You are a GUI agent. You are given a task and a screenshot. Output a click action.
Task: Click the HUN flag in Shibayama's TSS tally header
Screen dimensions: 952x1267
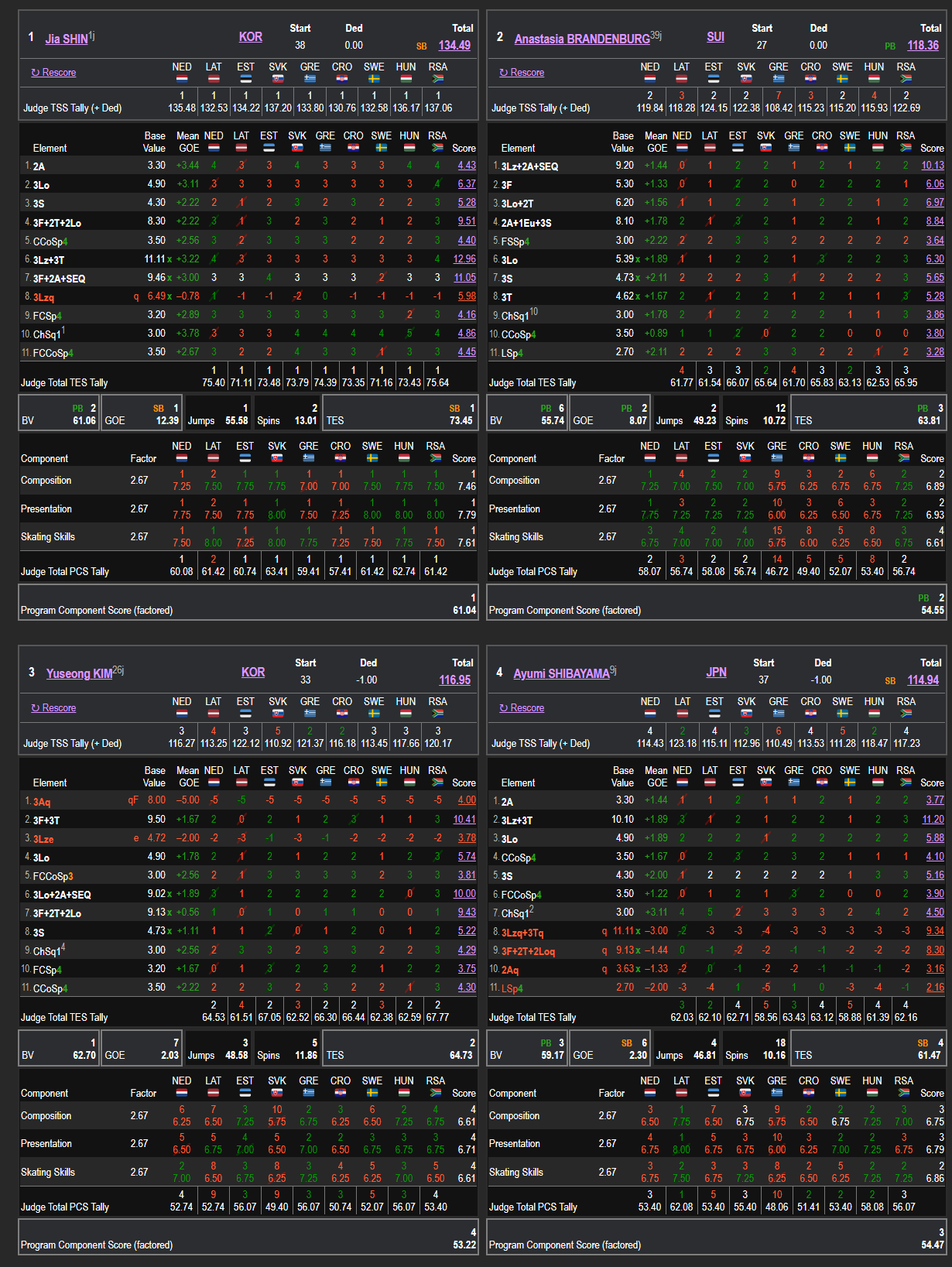874,713
